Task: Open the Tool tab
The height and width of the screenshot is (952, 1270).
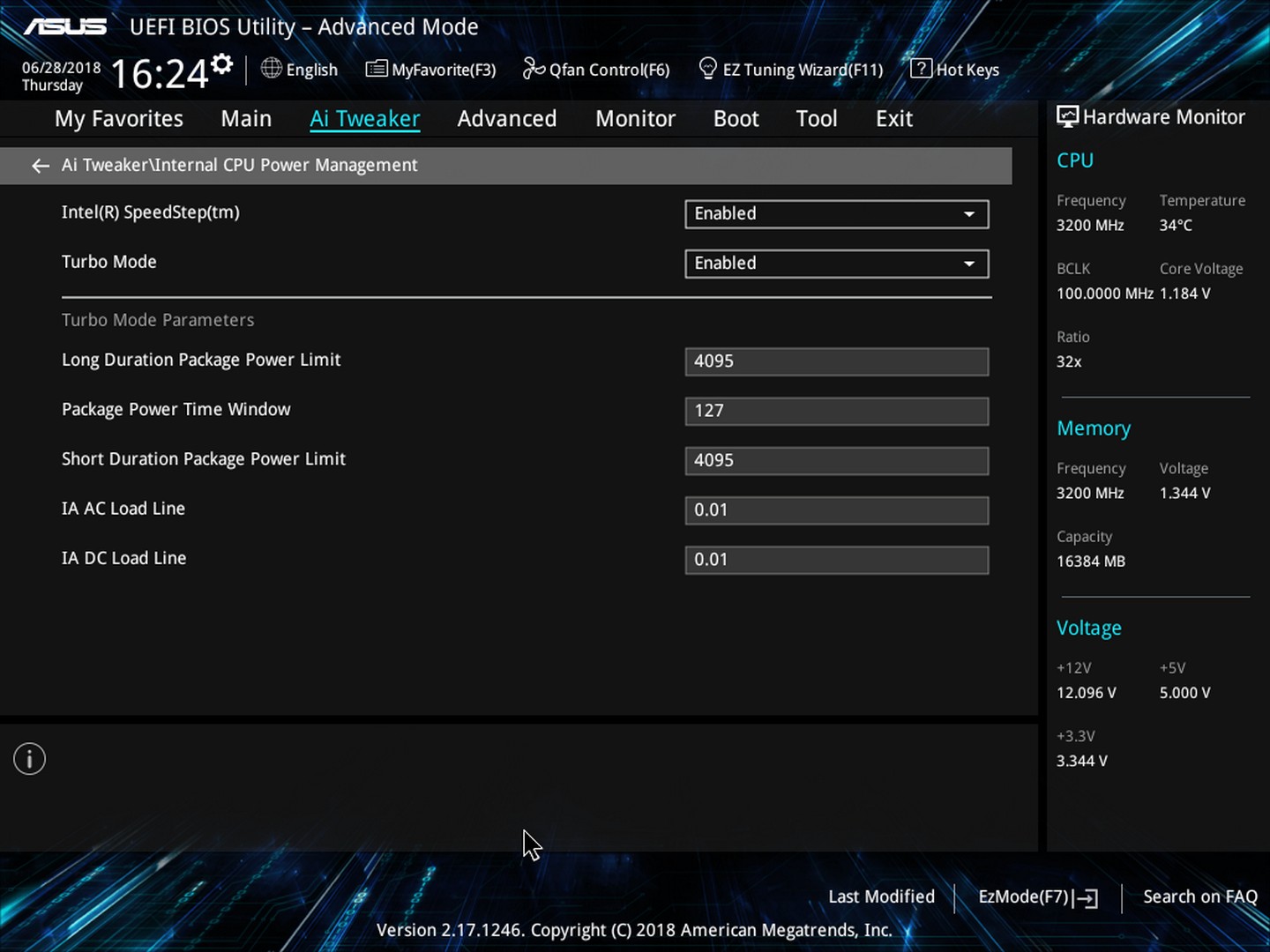Action: pyautogui.click(x=817, y=119)
